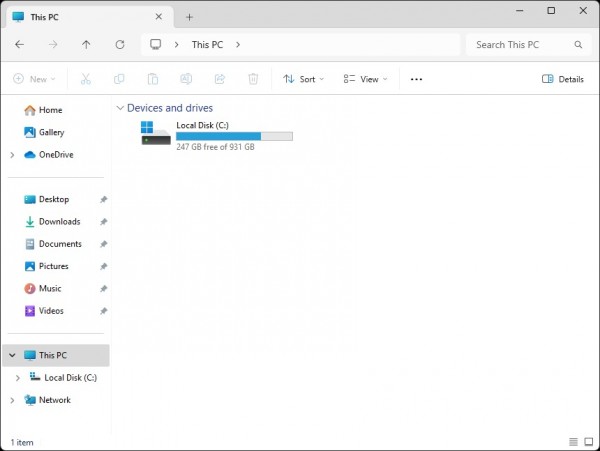Open the View dropdown menu
Screen dimensions: 600x451
tap(365, 79)
